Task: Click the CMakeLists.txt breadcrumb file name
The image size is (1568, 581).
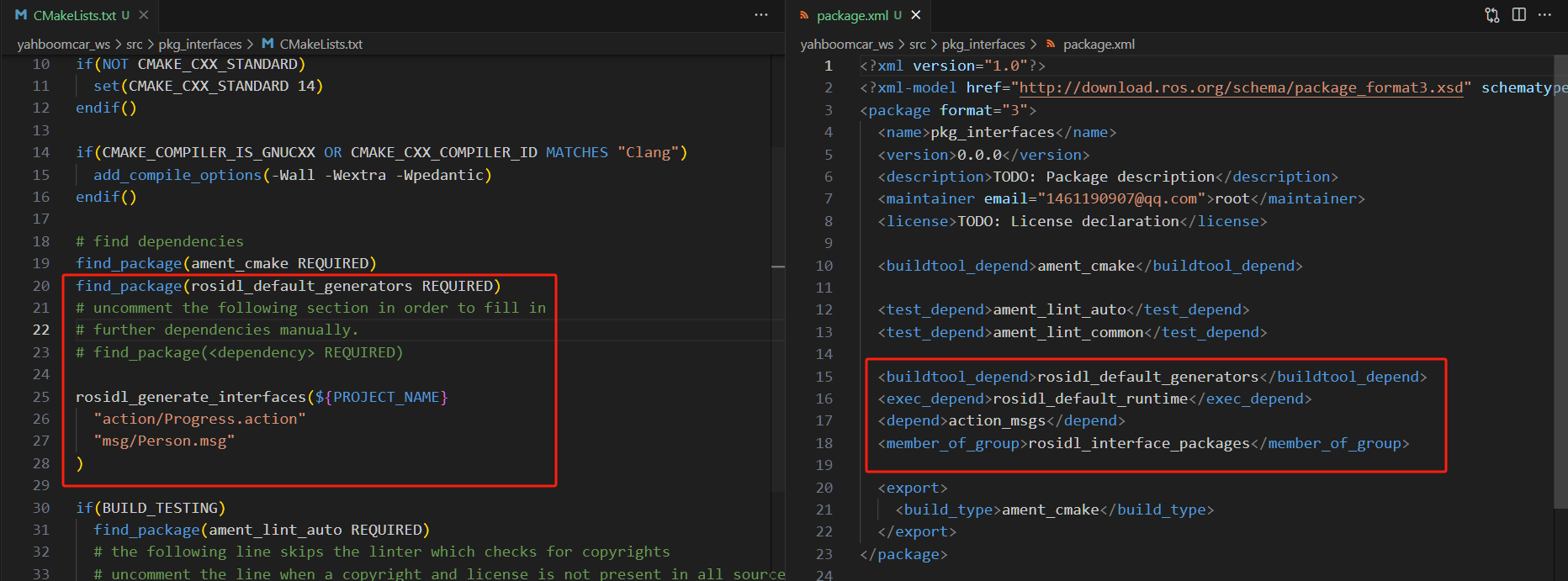Action: pyautogui.click(x=320, y=44)
